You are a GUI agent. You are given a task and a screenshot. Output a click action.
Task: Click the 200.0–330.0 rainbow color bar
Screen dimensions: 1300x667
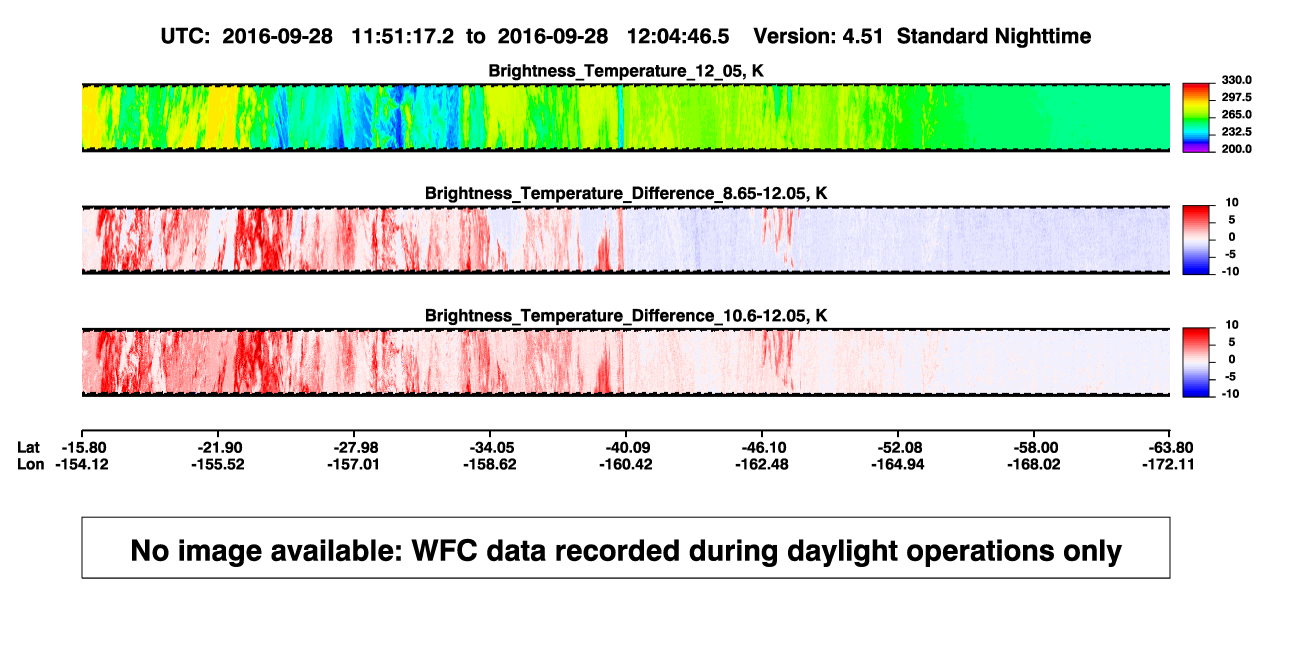(x=1198, y=117)
